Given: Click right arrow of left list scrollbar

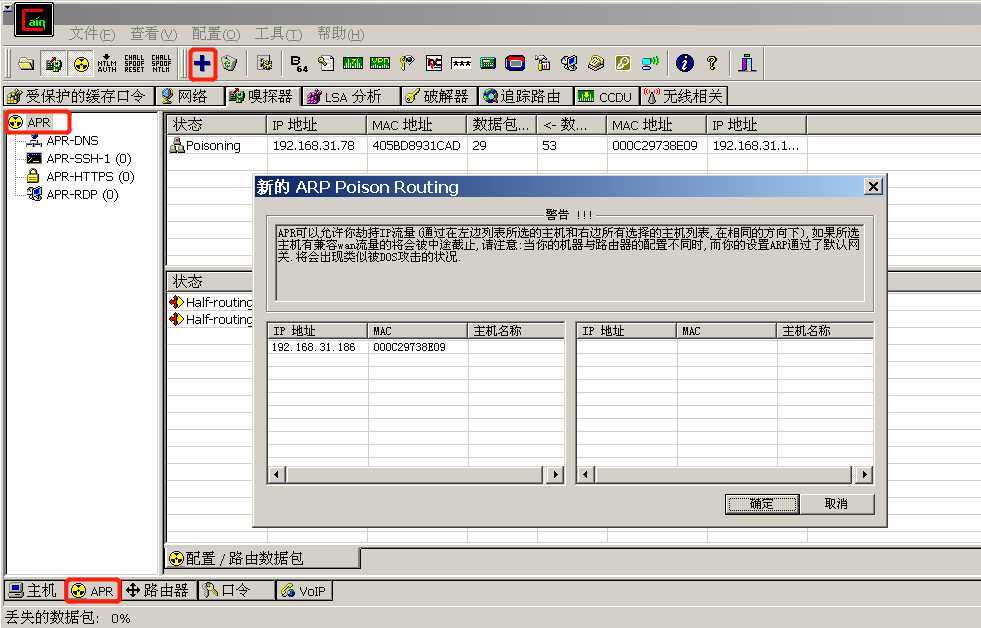Looking at the screenshot, I should 555,475.
